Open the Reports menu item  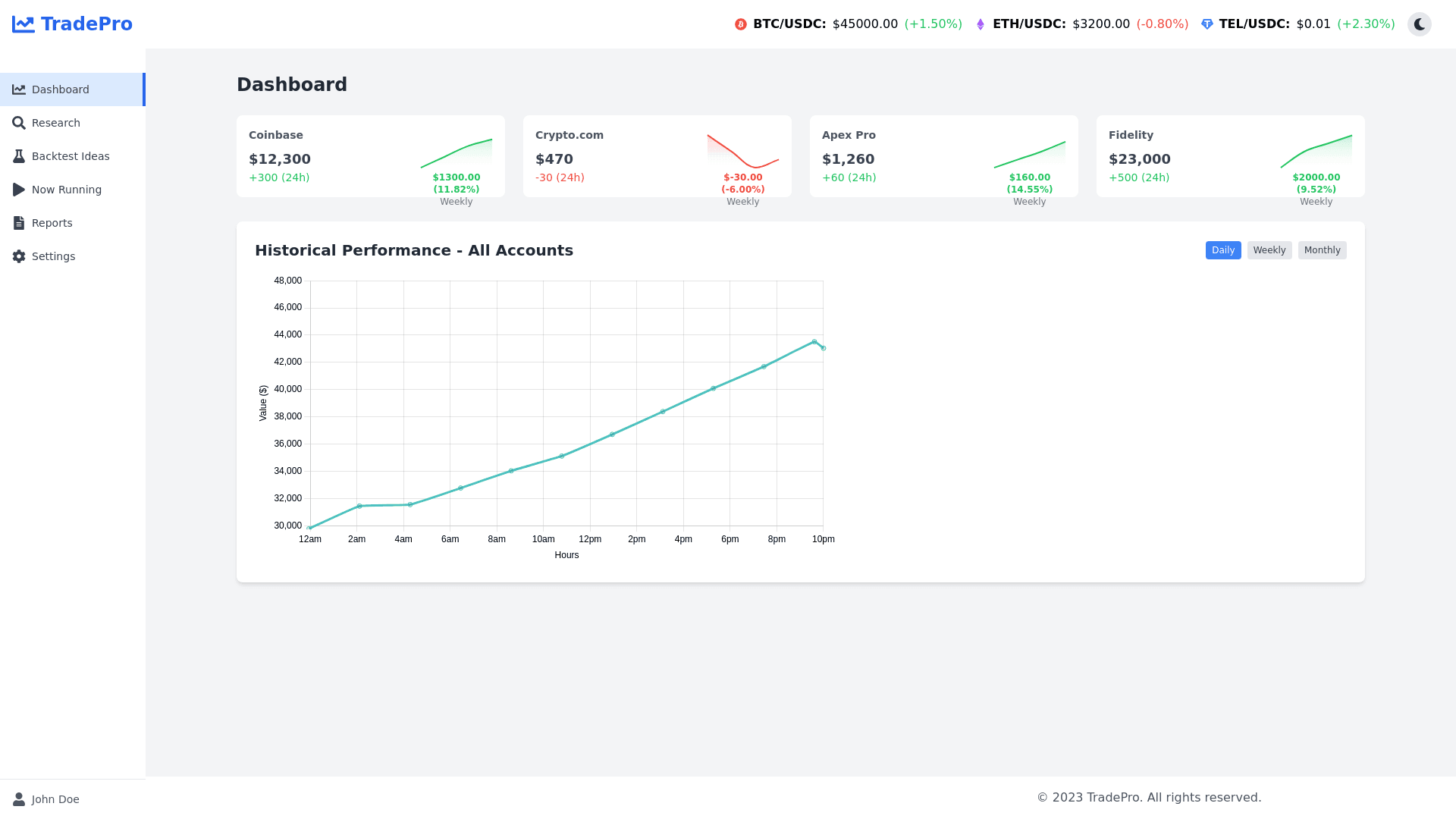pos(52,223)
